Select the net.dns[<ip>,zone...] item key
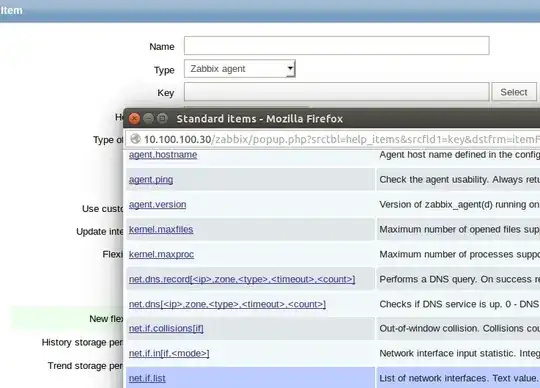 227,304
